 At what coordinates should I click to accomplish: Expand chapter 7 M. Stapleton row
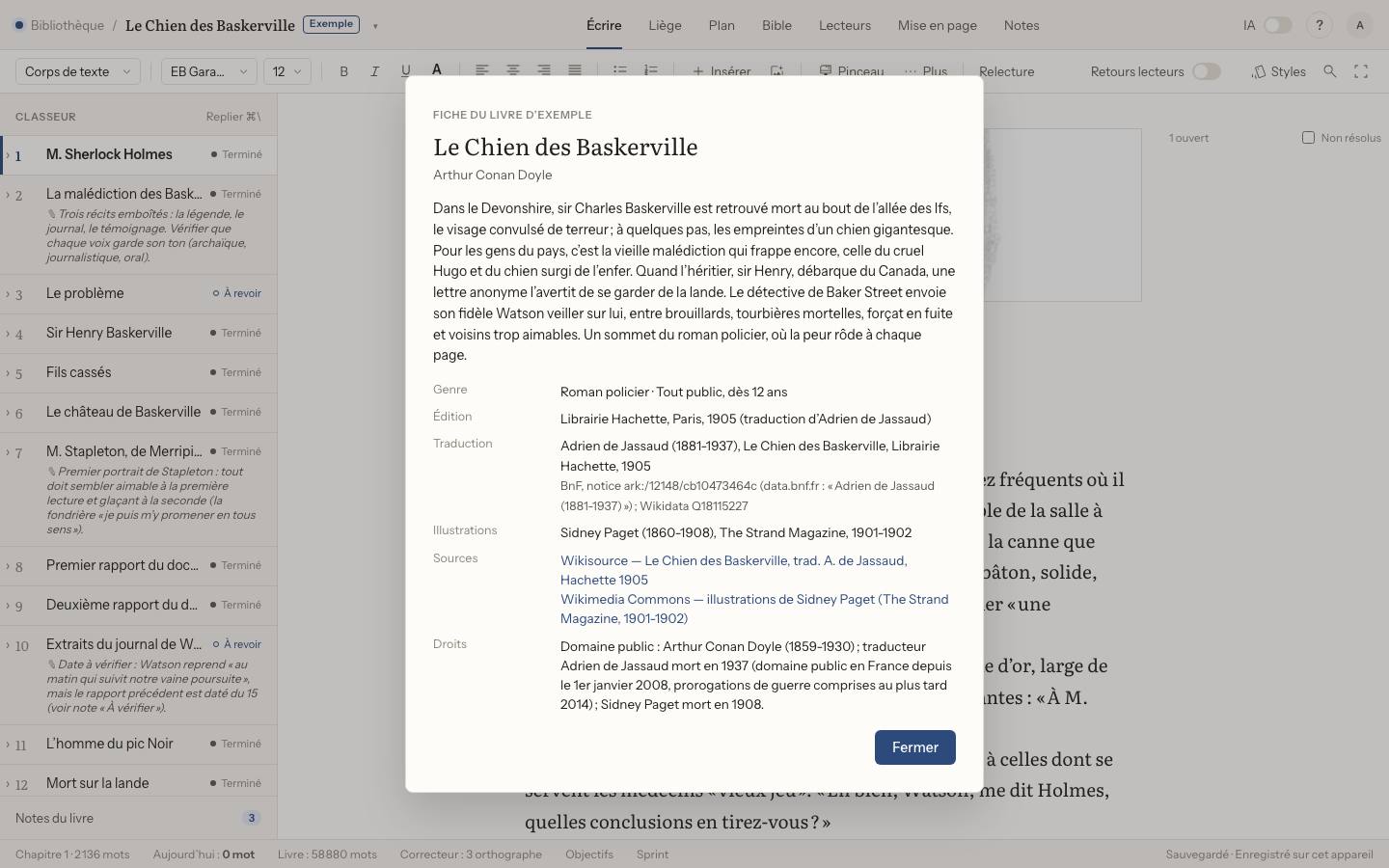[x=8, y=451]
